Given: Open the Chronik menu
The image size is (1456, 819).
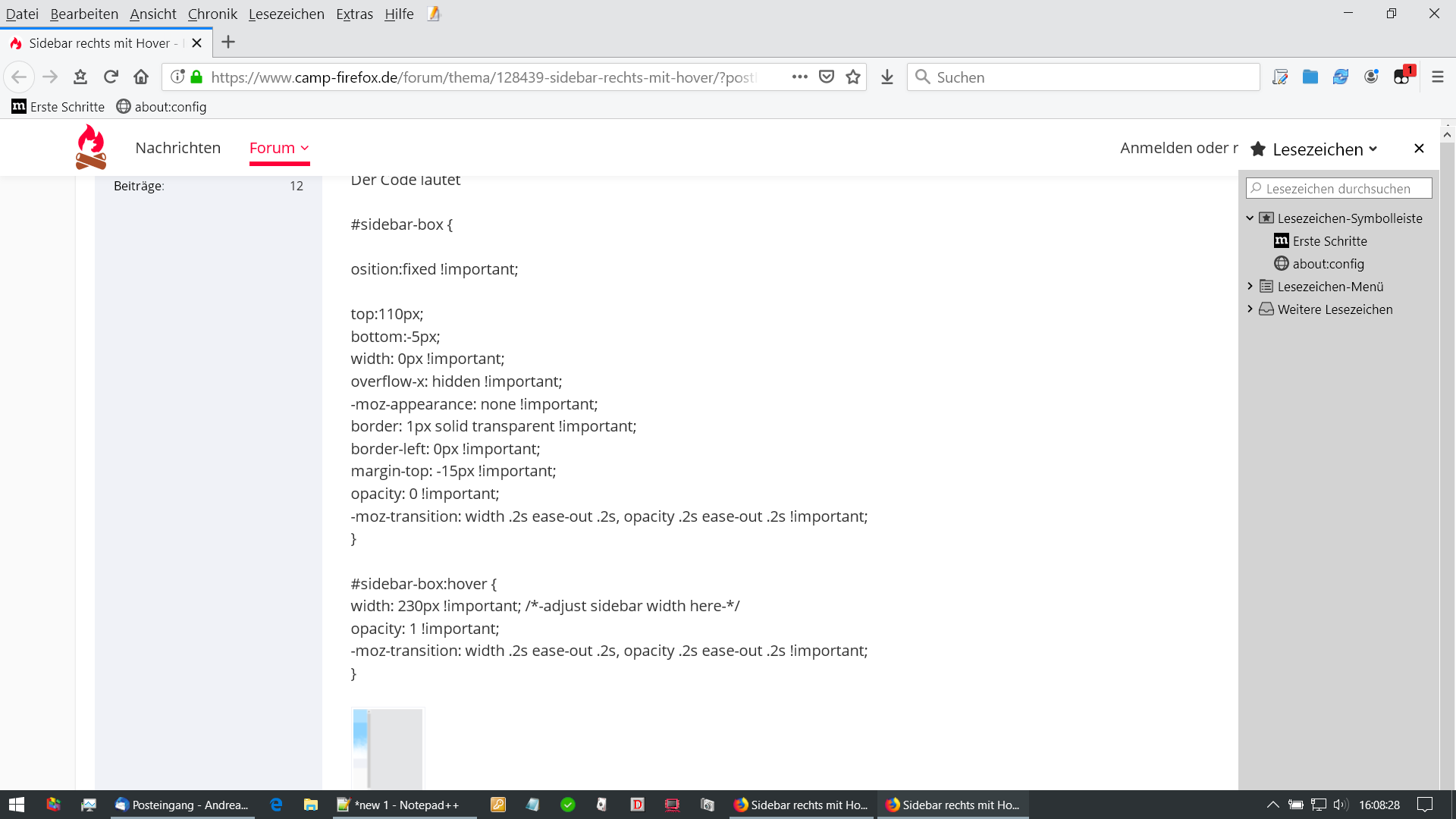Looking at the screenshot, I should coord(212,14).
